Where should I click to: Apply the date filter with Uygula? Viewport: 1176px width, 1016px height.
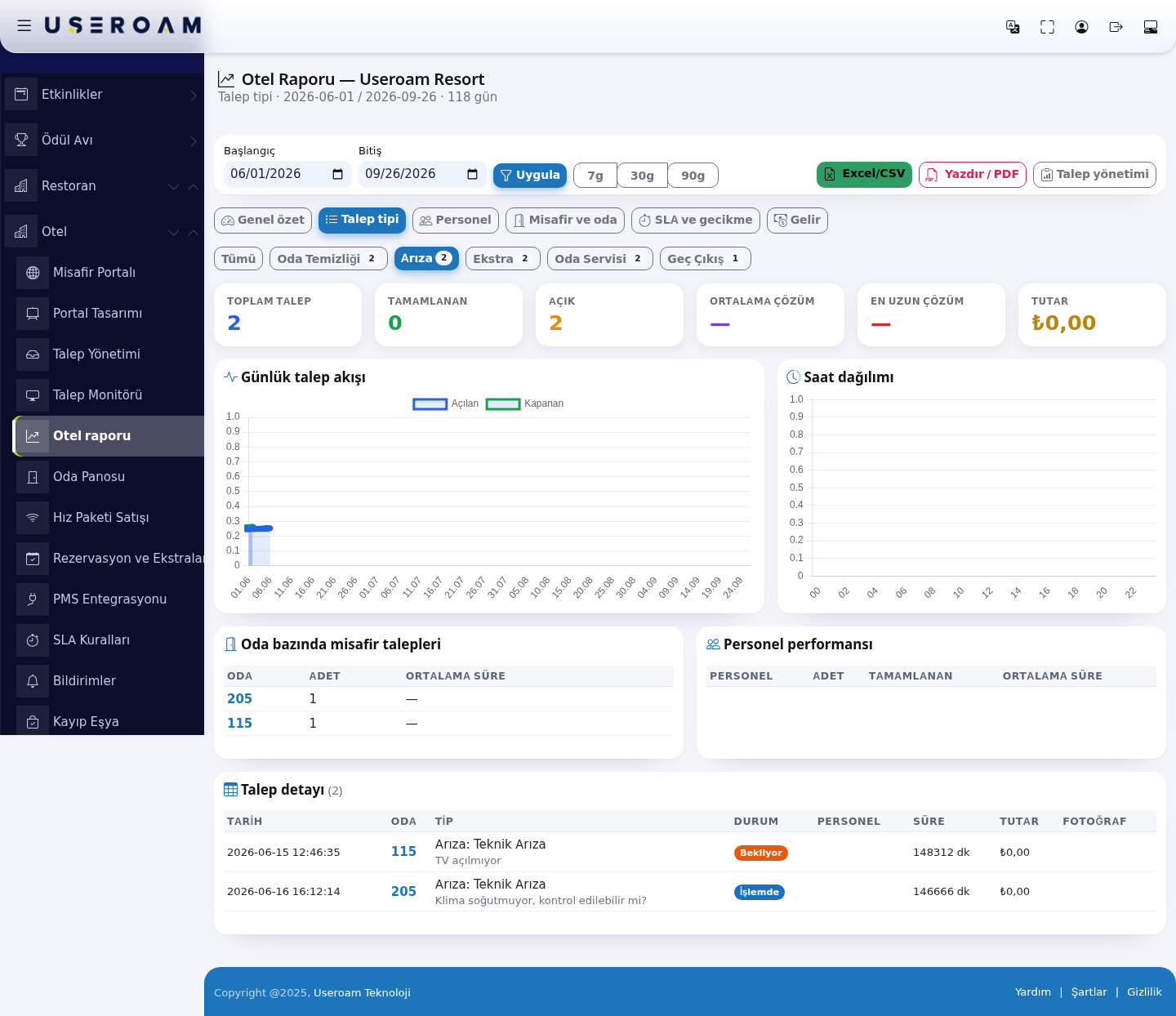(530, 176)
